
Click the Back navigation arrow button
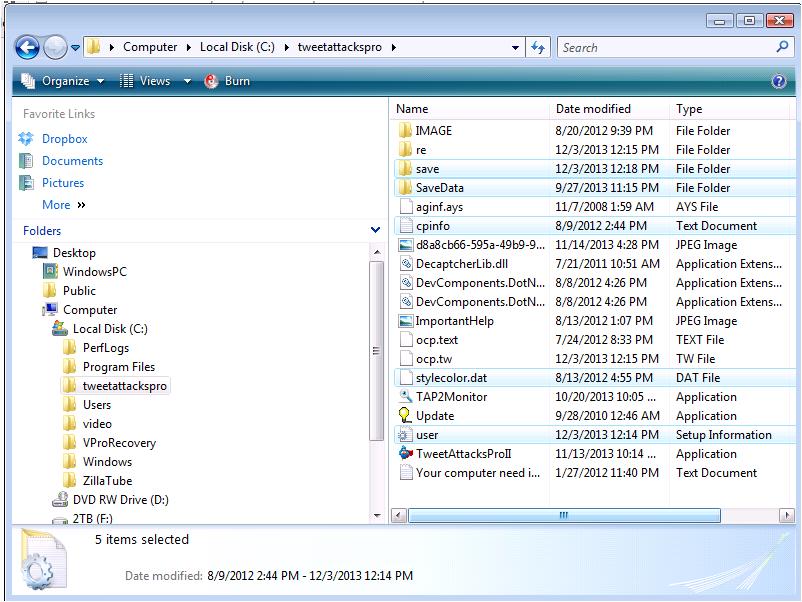point(27,47)
